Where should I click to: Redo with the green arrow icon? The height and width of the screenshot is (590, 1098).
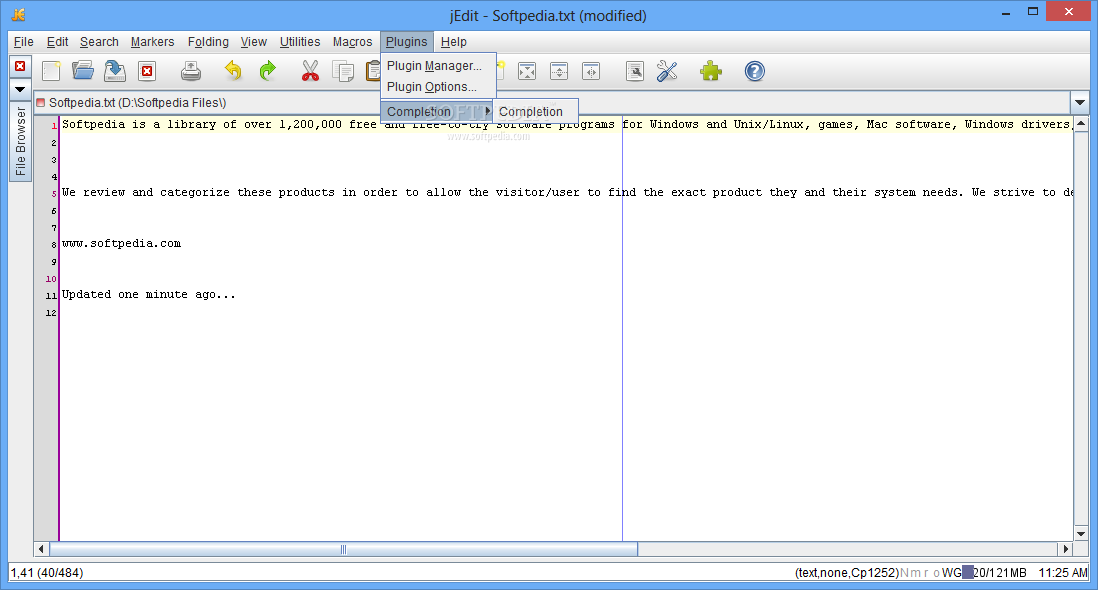[267, 71]
